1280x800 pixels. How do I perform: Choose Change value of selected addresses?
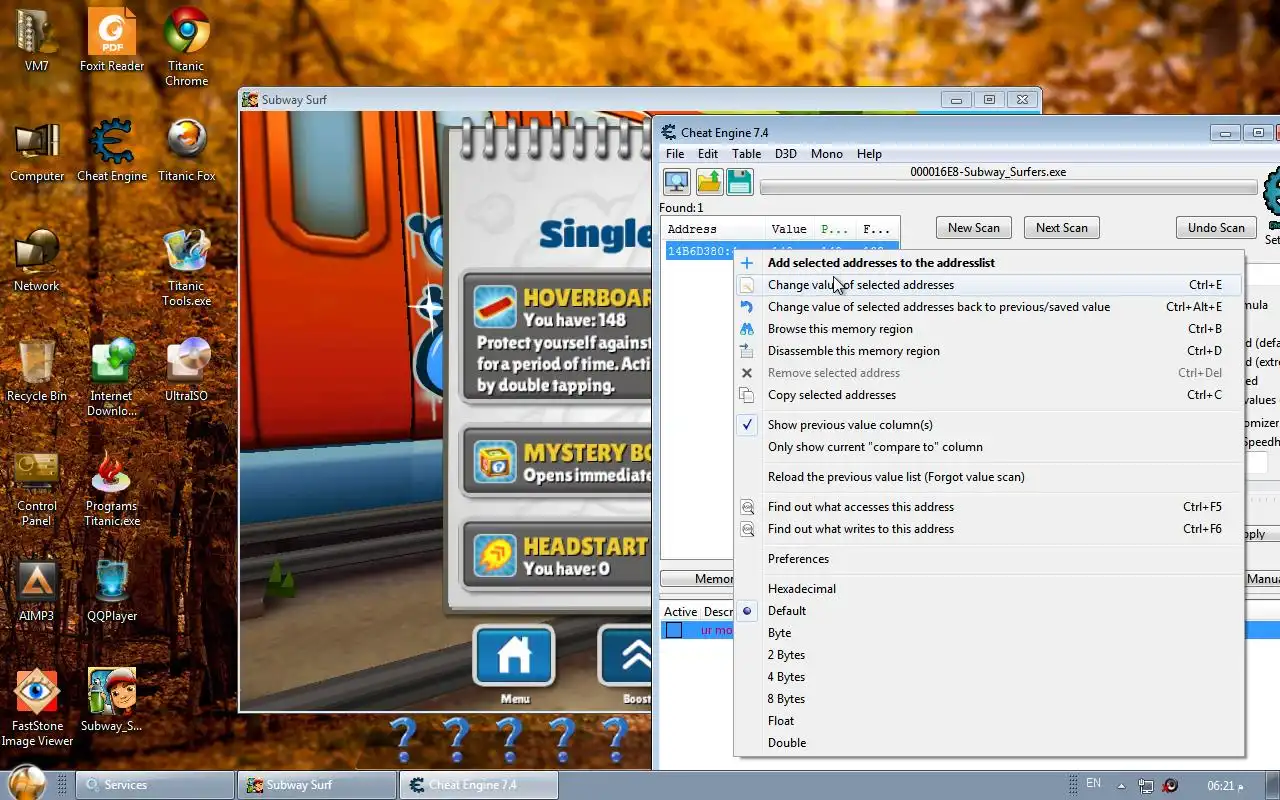pos(989,285)
